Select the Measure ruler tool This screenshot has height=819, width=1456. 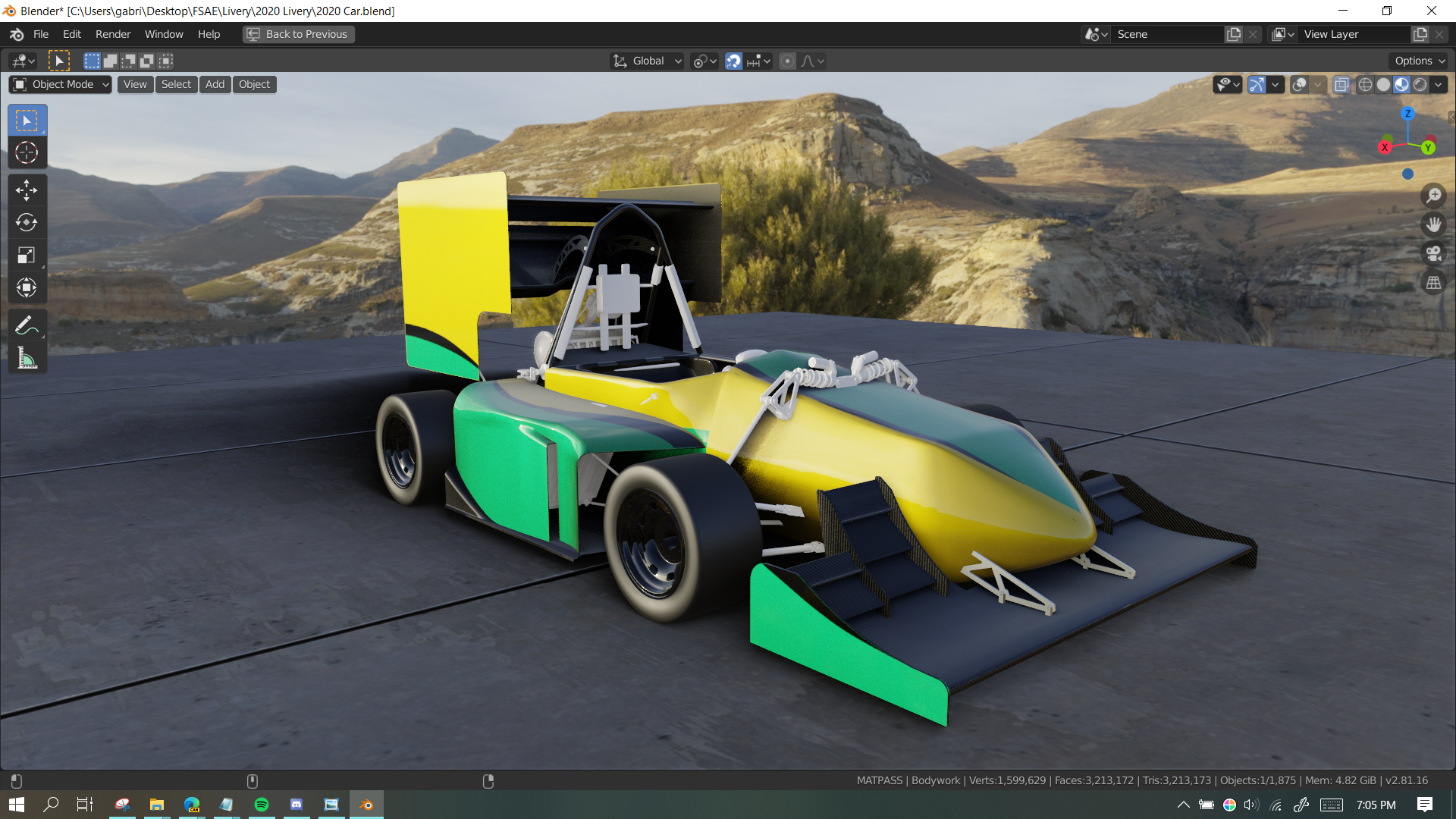pyautogui.click(x=27, y=359)
